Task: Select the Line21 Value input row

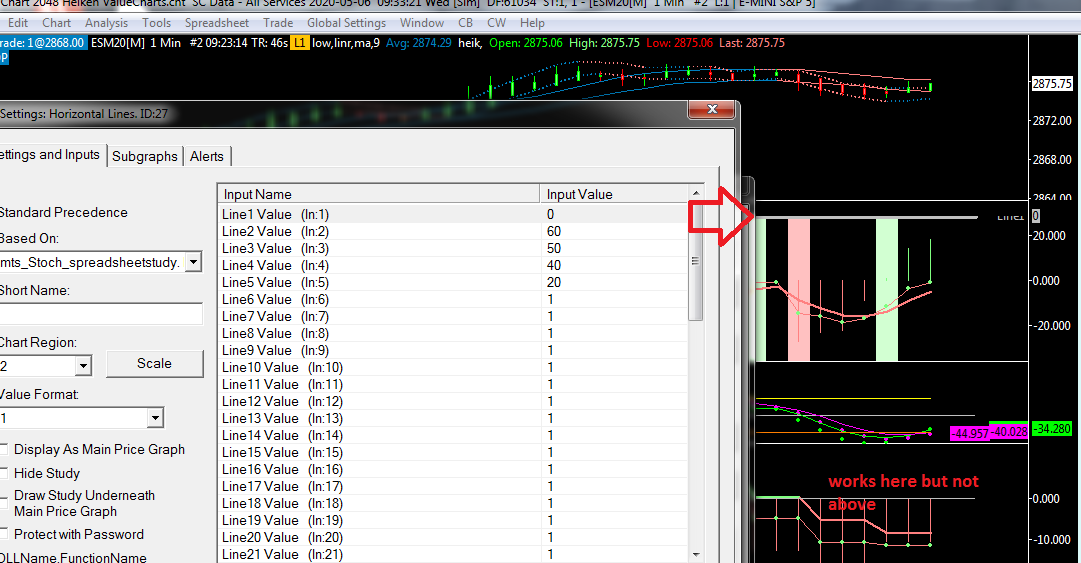Action: click(453, 554)
